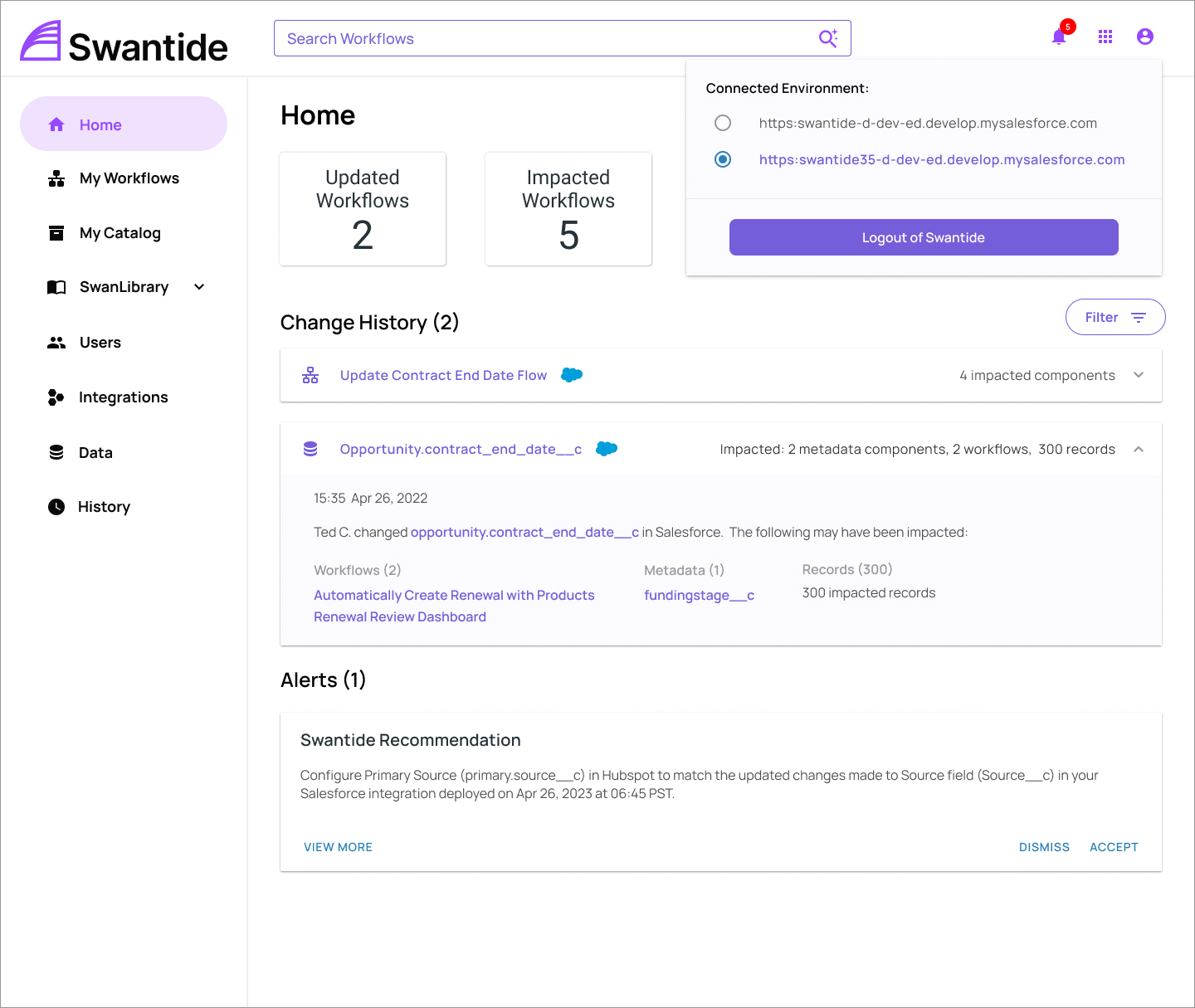
Task: Click database icon beside Opportunity.contract_end_date__c
Action: point(310,449)
